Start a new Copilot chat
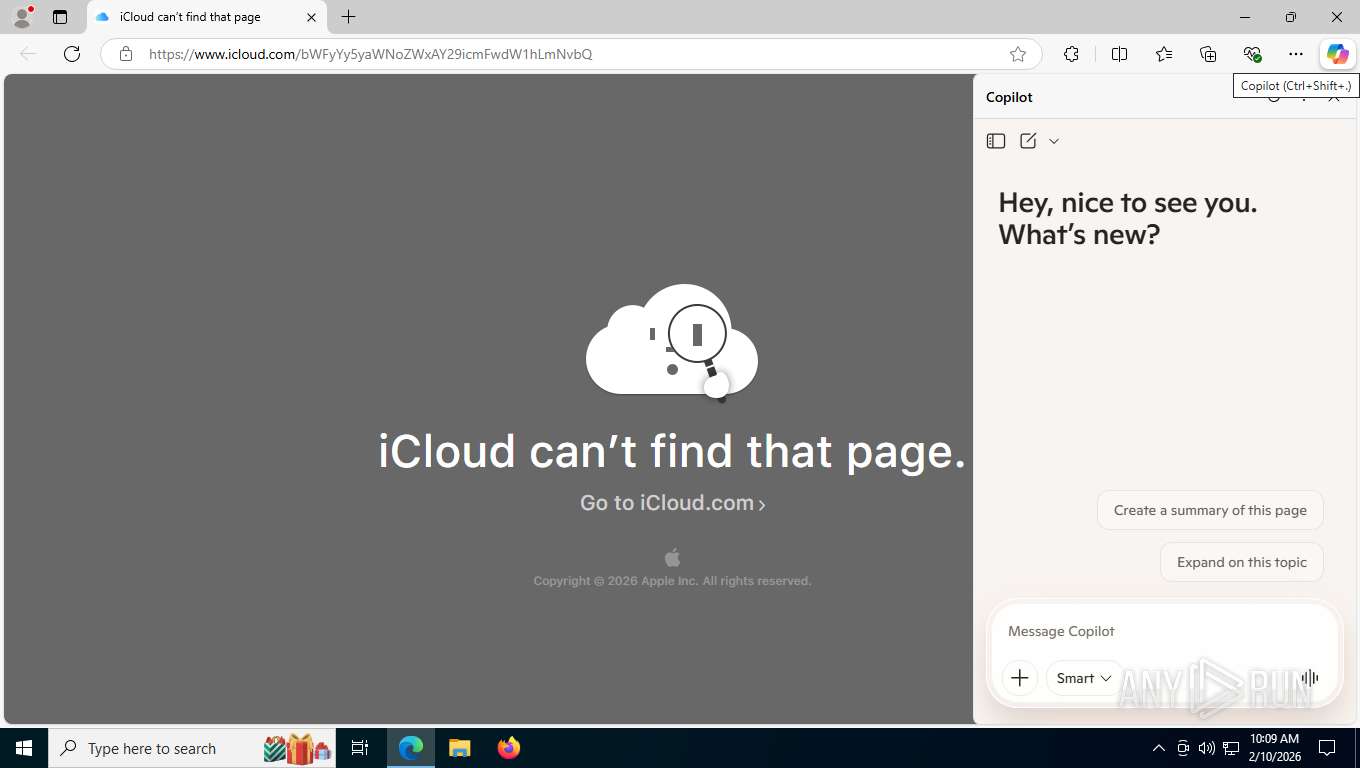The height and width of the screenshot is (768, 1360). [x=1028, y=141]
